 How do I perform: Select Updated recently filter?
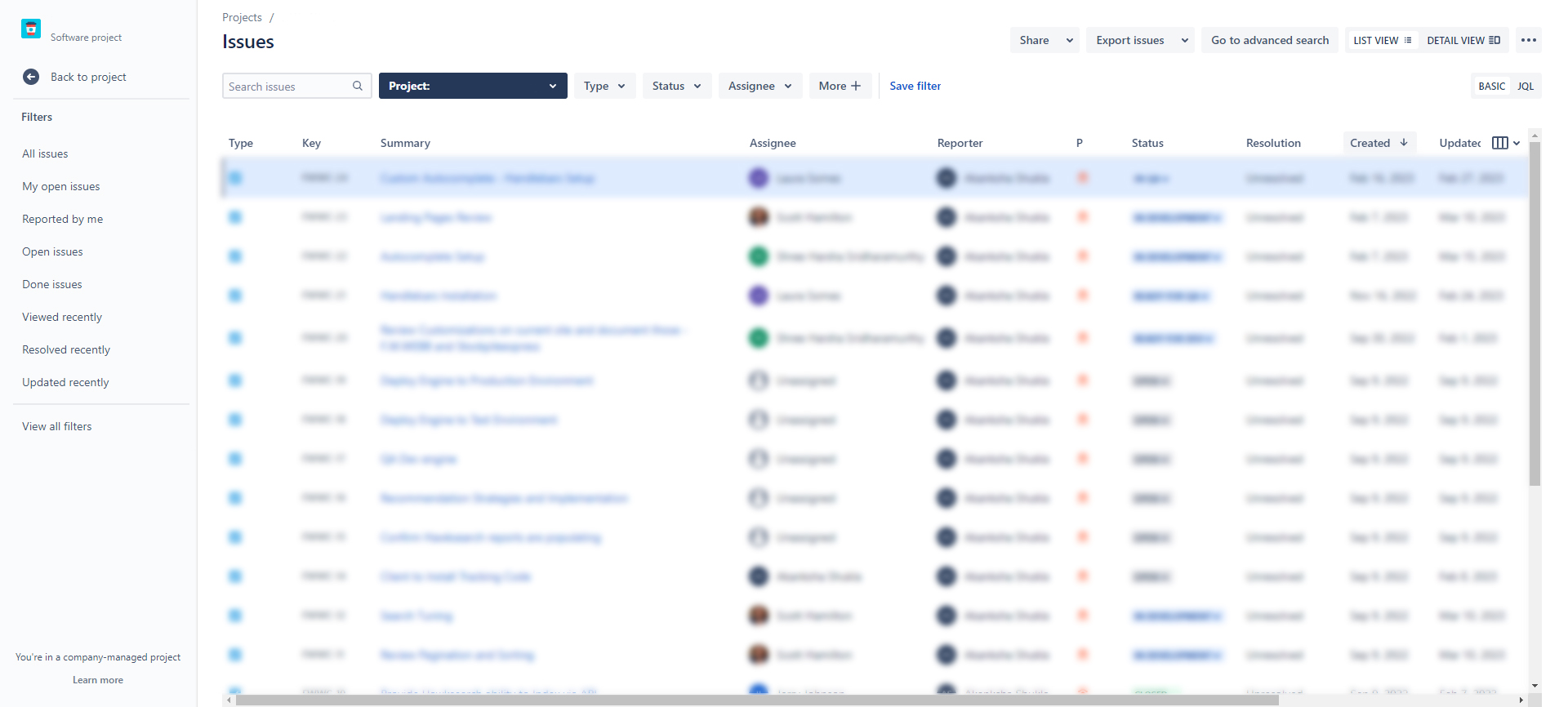point(65,382)
